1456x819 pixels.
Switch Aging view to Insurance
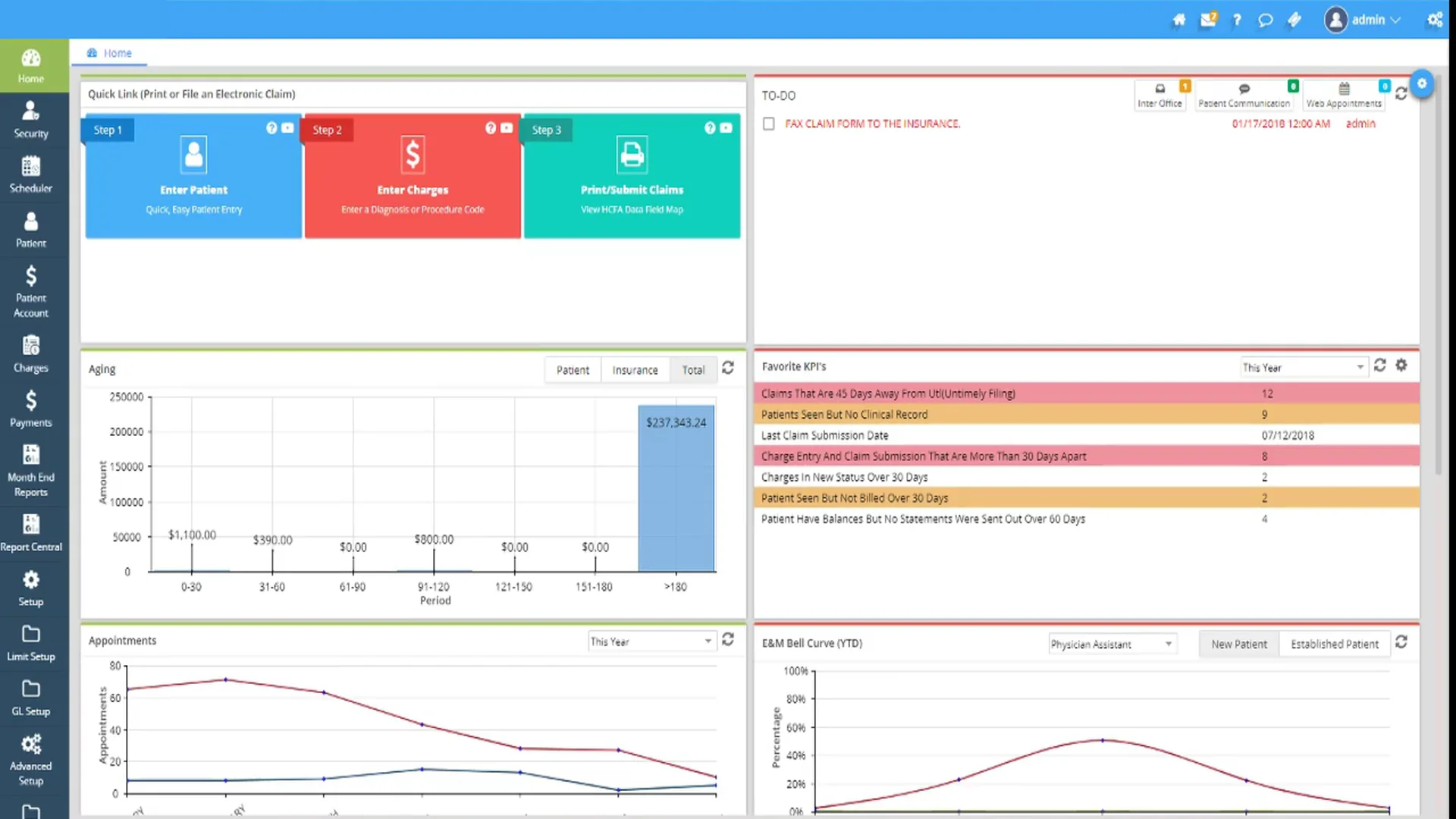point(635,370)
